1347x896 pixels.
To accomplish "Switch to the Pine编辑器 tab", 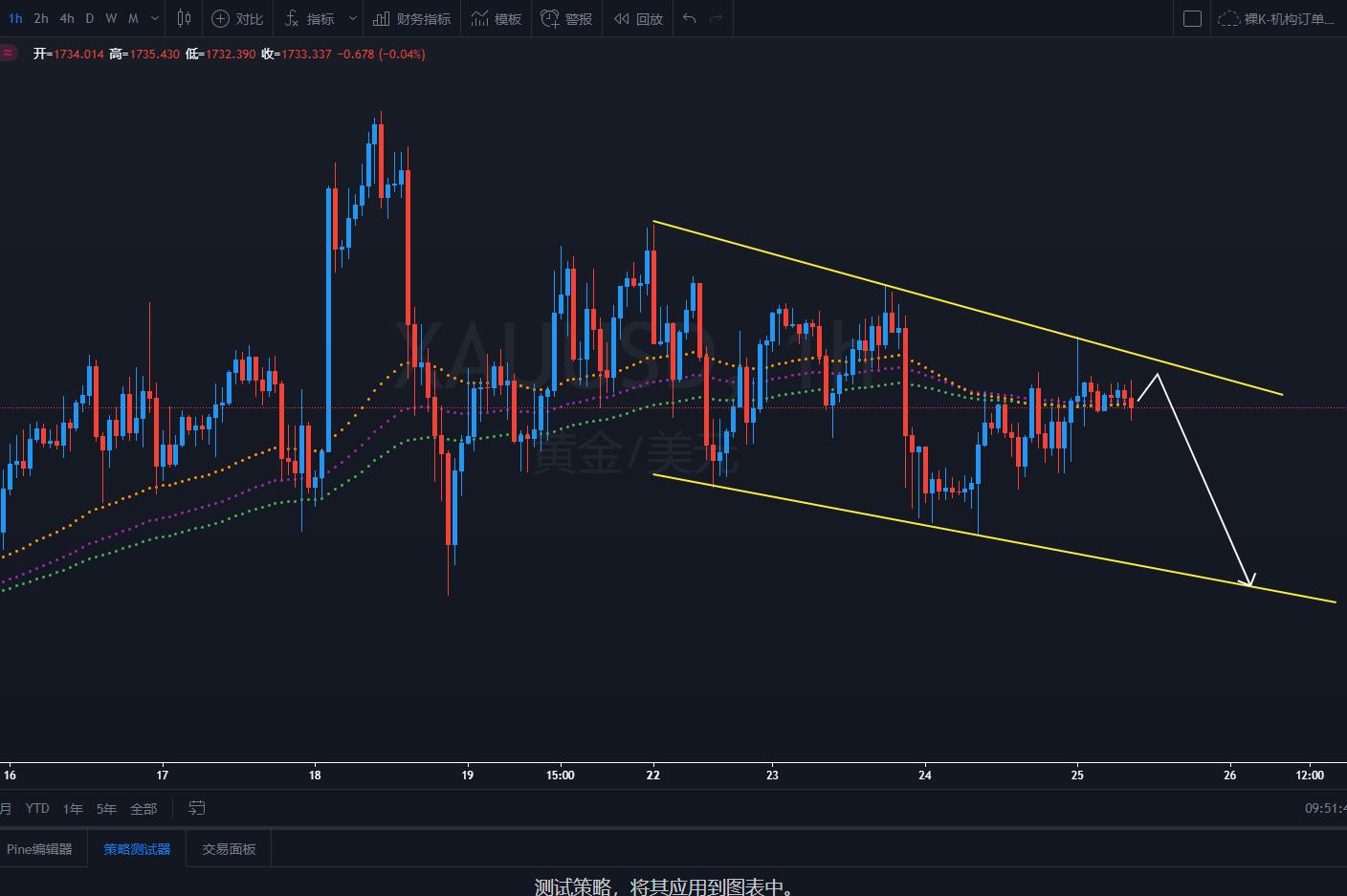I will [x=39, y=848].
